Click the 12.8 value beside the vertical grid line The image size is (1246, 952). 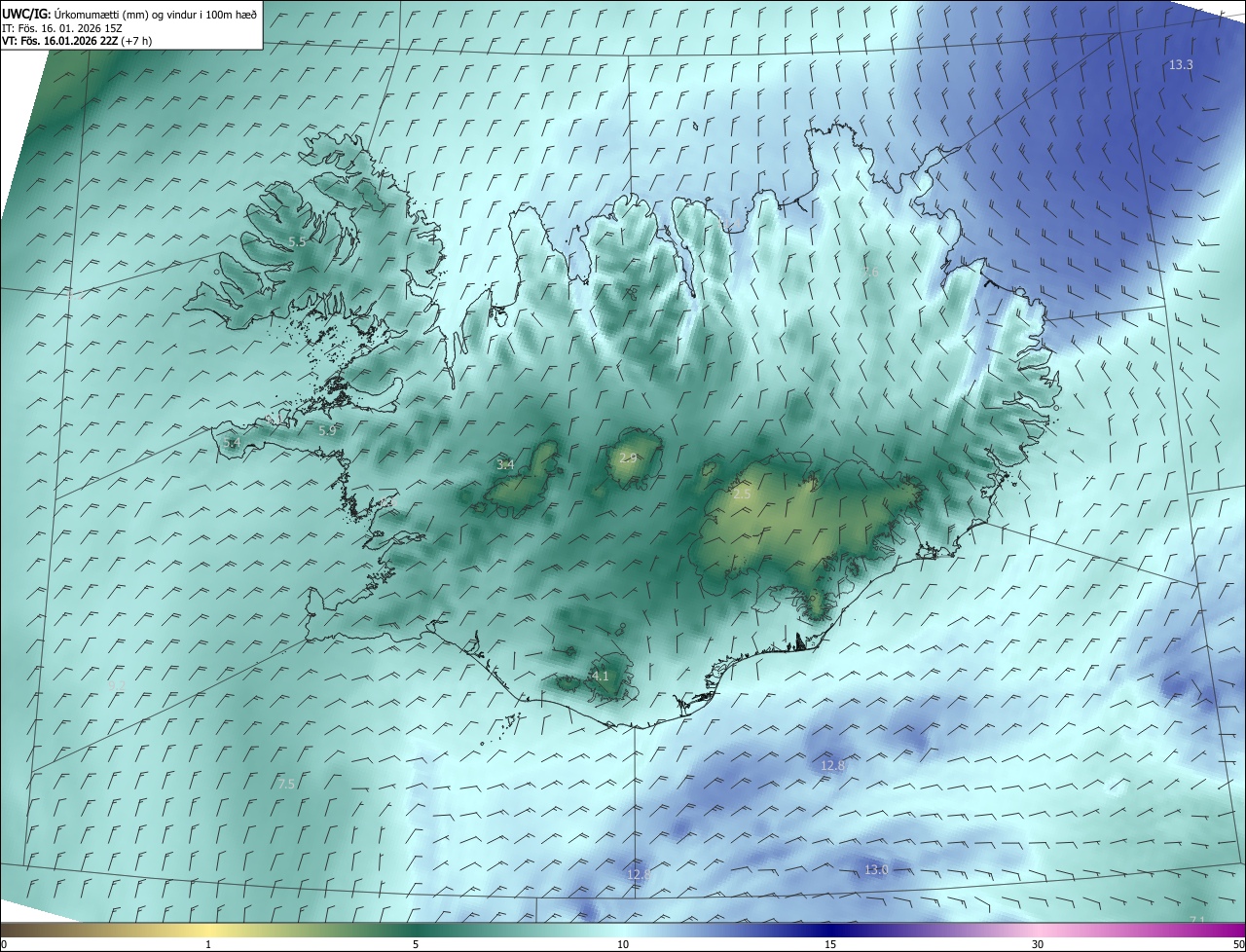pyautogui.click(x=638, y=875)
